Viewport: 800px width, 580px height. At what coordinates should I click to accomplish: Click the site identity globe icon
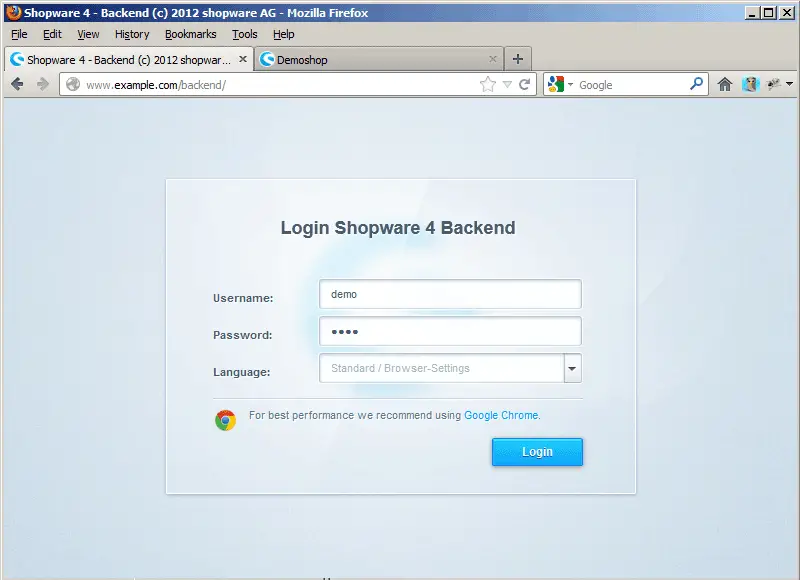73,84
